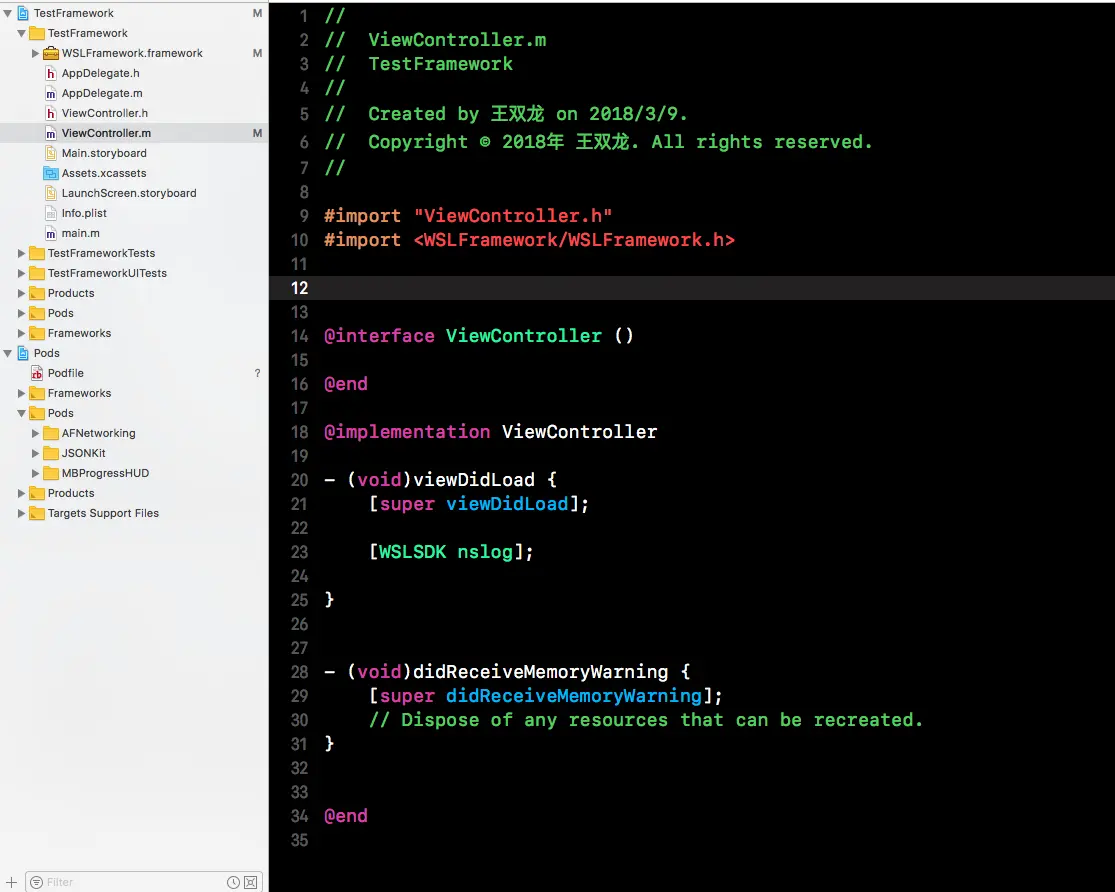Viewport: 1115px width, 892px height.
Task: Expand the MBProgressHUD folder triangle
Action: pyautogui.click(x=35, y=473)
